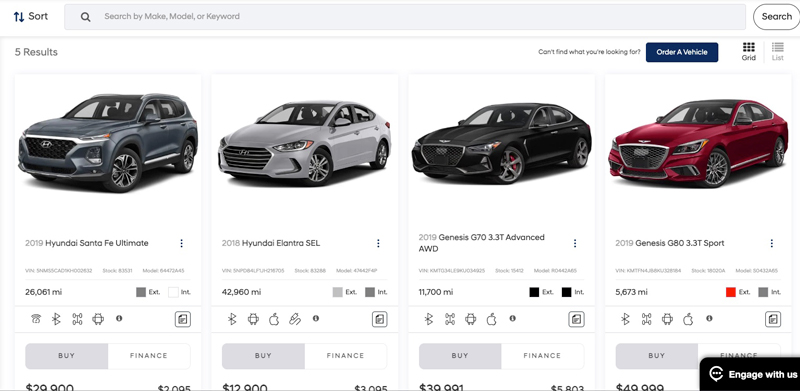Click the Bluetooth icon on Santa Fe card

point(56,319)
